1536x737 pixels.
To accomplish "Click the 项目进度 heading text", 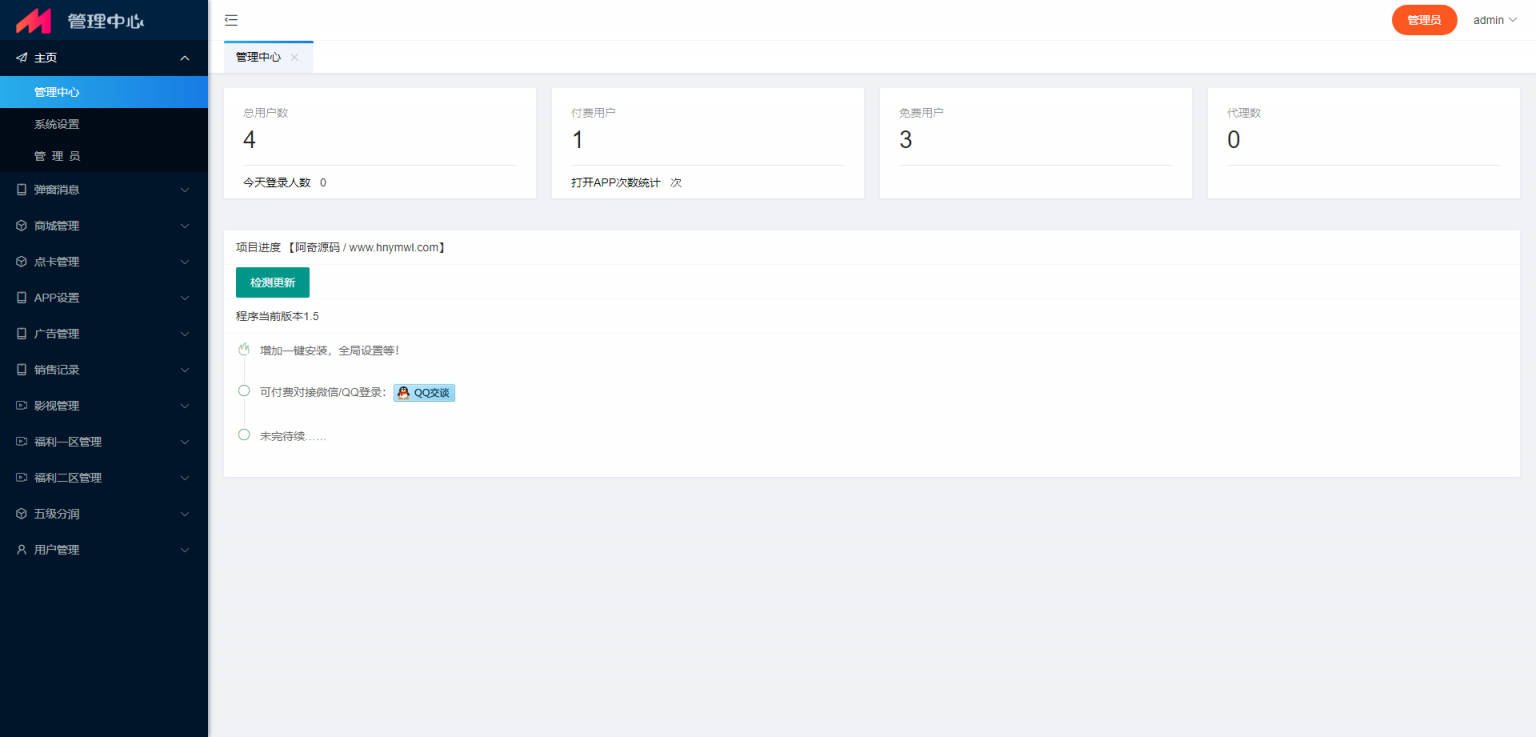I will point(258,247).
